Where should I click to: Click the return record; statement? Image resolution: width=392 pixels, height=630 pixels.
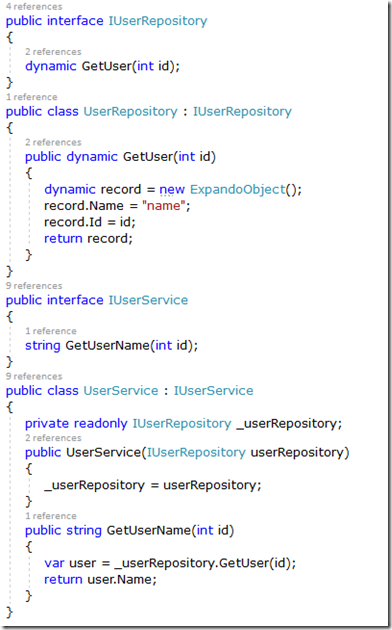tap(88, 239)
